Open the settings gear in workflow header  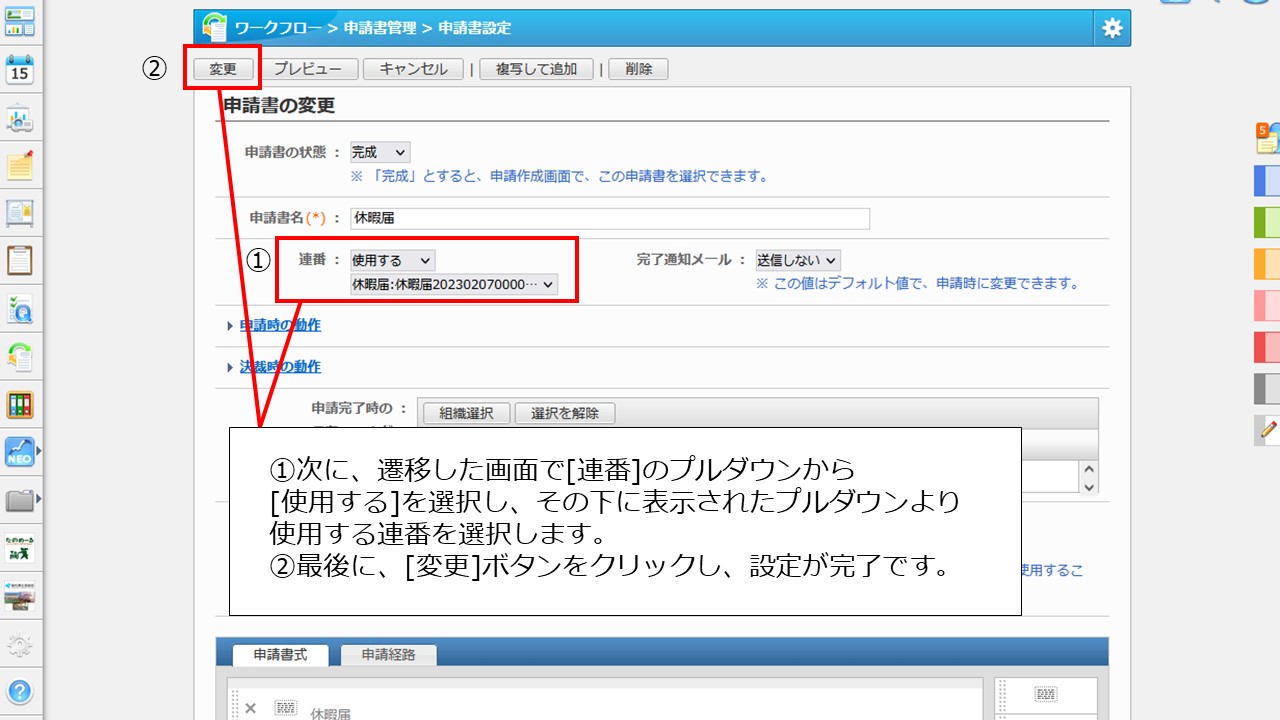[x=1112, y=28]
